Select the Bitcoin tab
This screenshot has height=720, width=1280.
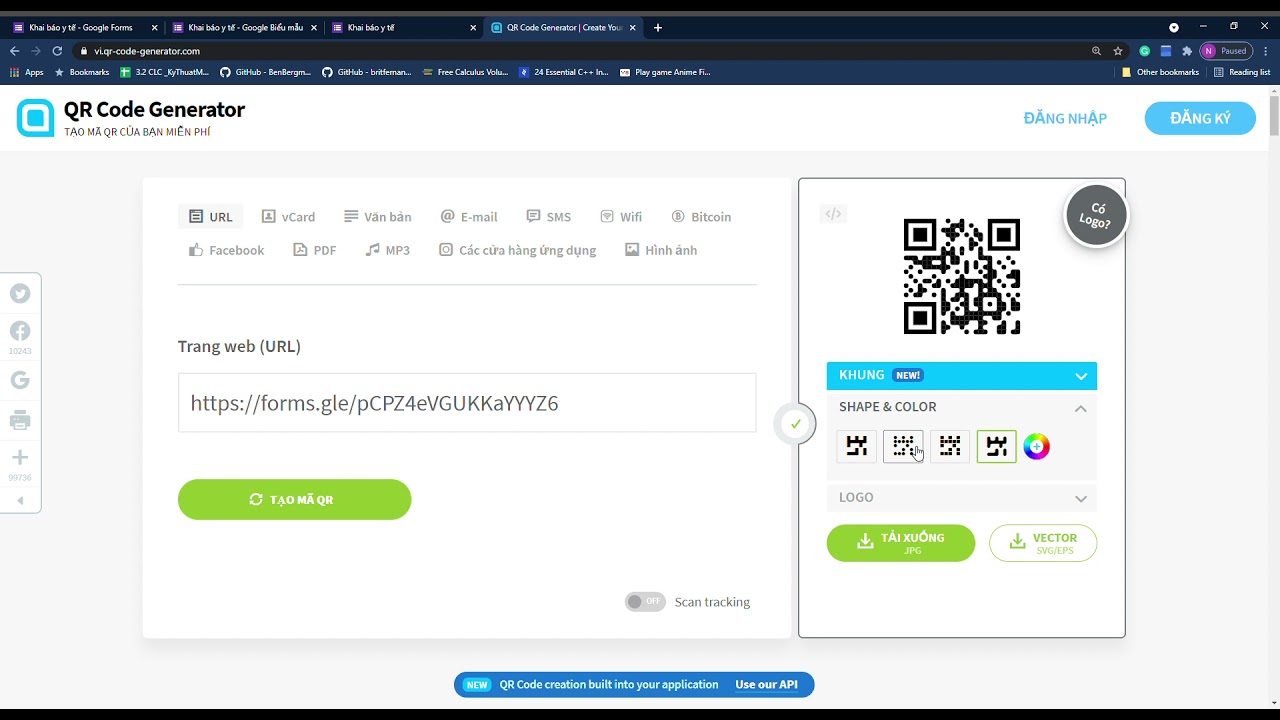tap(701, 217)
